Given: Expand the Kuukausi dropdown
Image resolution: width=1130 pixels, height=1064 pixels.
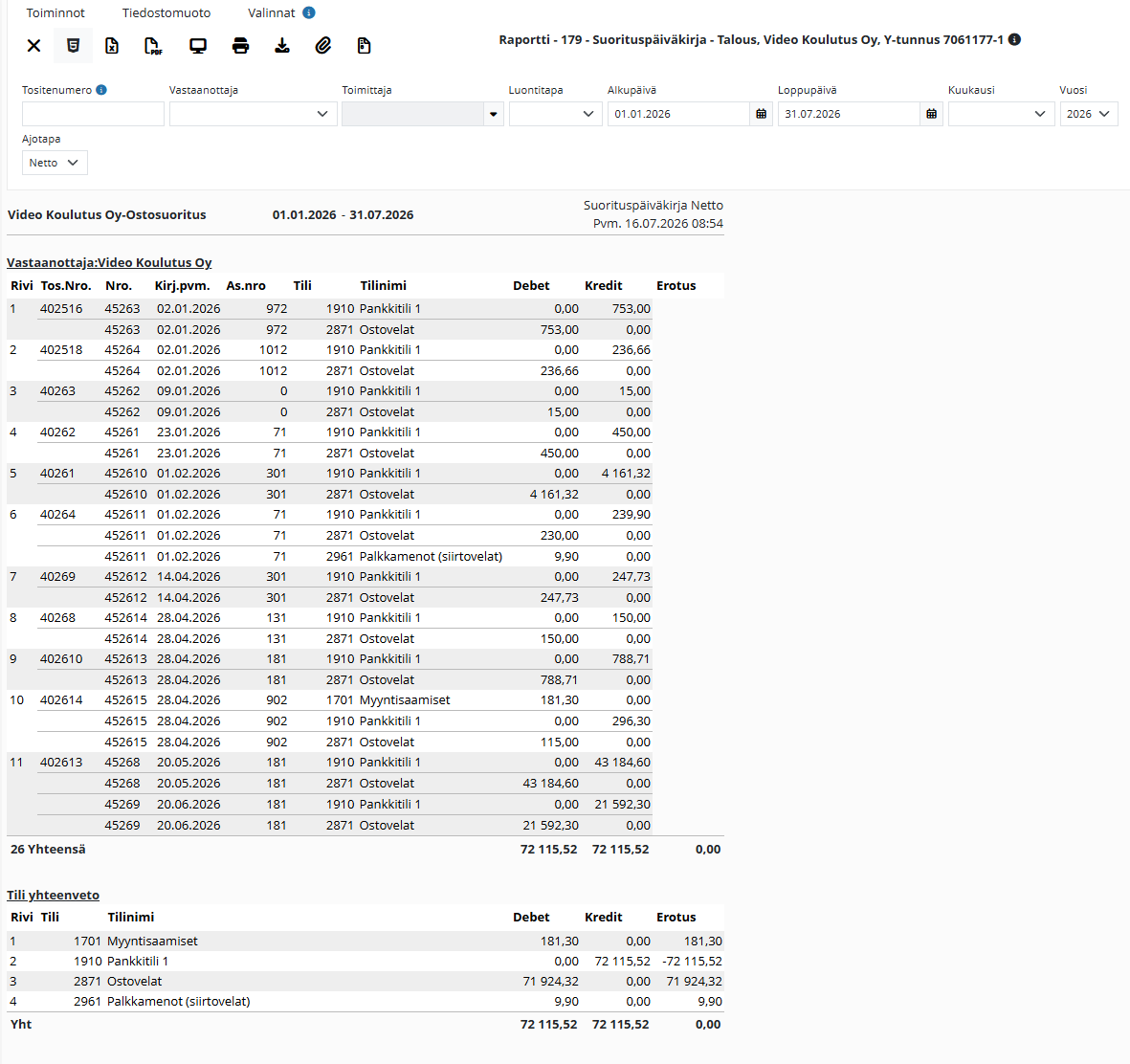Looking at the screenshot, I should click(1000, 114).
